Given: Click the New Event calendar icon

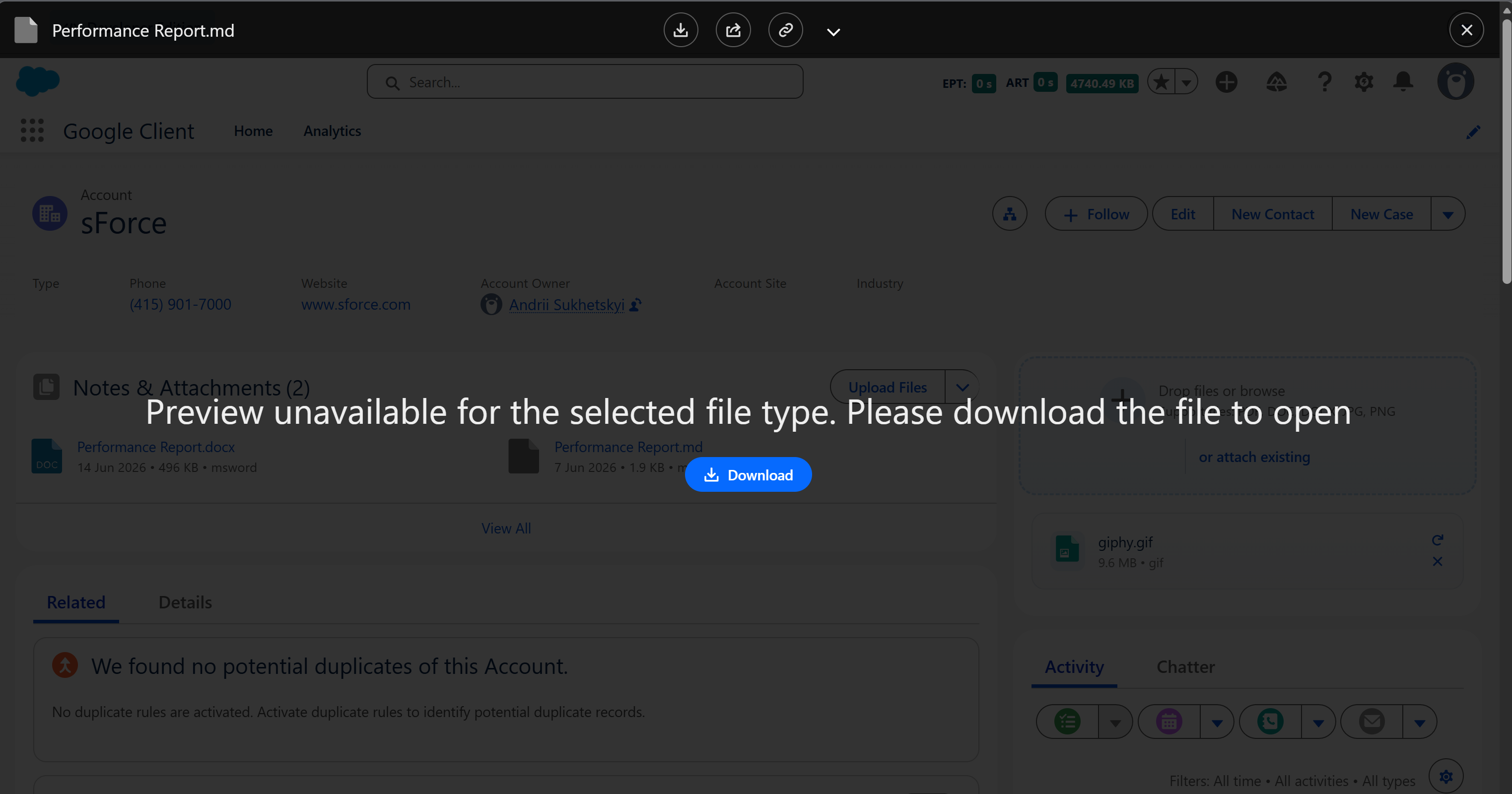Looking at the screenshot, I should (1168, 721).
